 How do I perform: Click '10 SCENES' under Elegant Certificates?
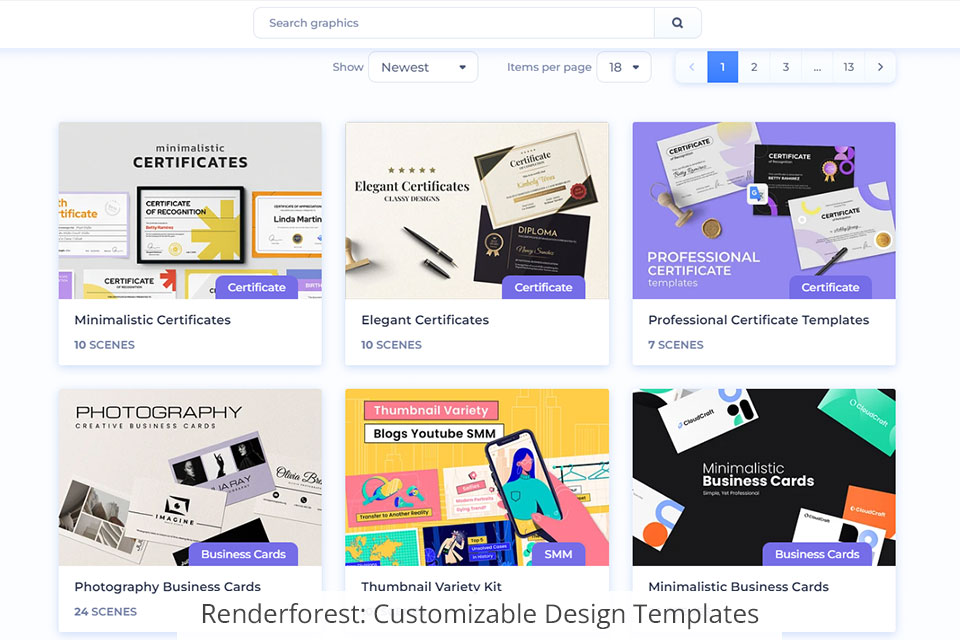click(391, 345)
